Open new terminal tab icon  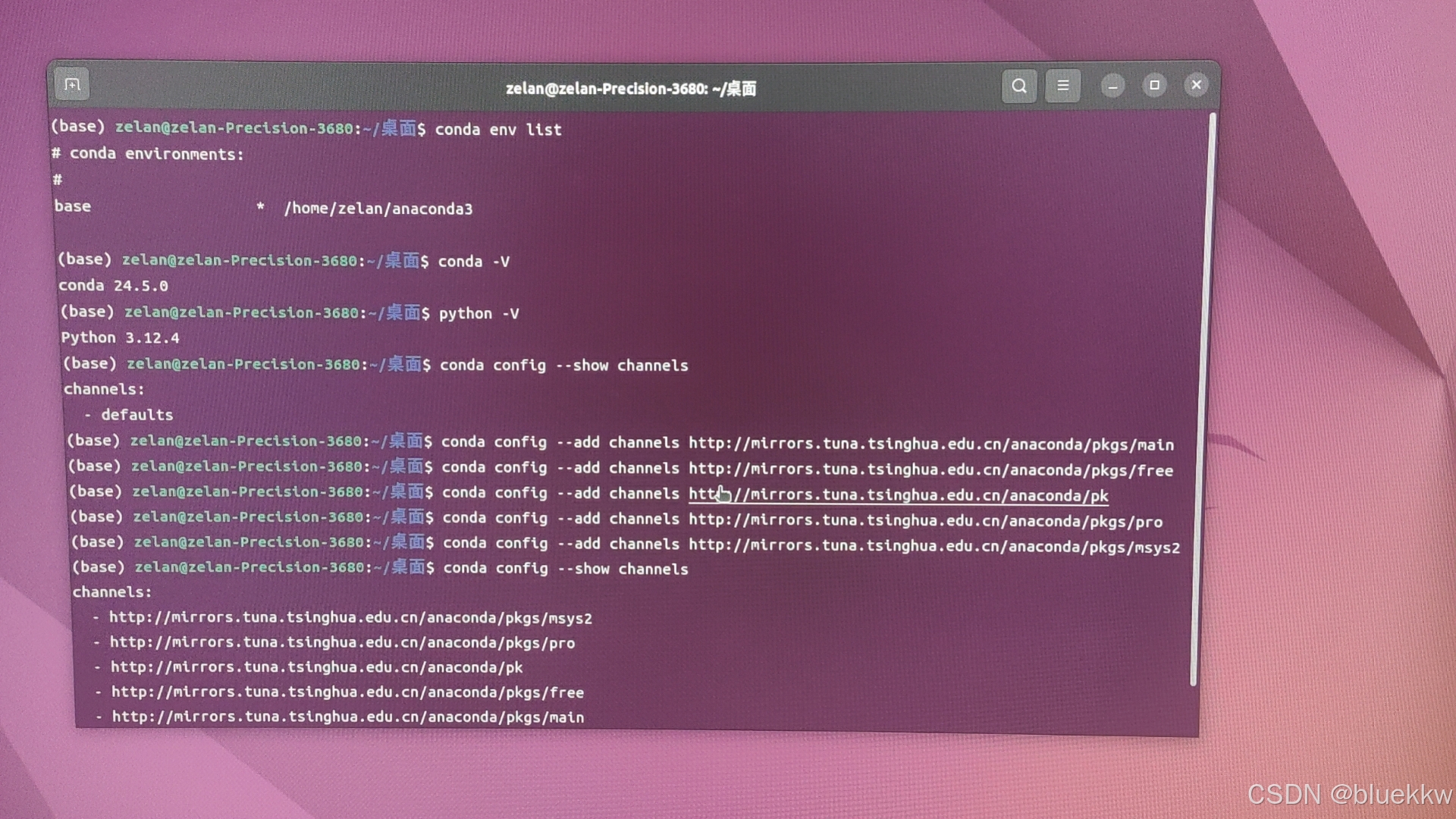pos(72,85)
